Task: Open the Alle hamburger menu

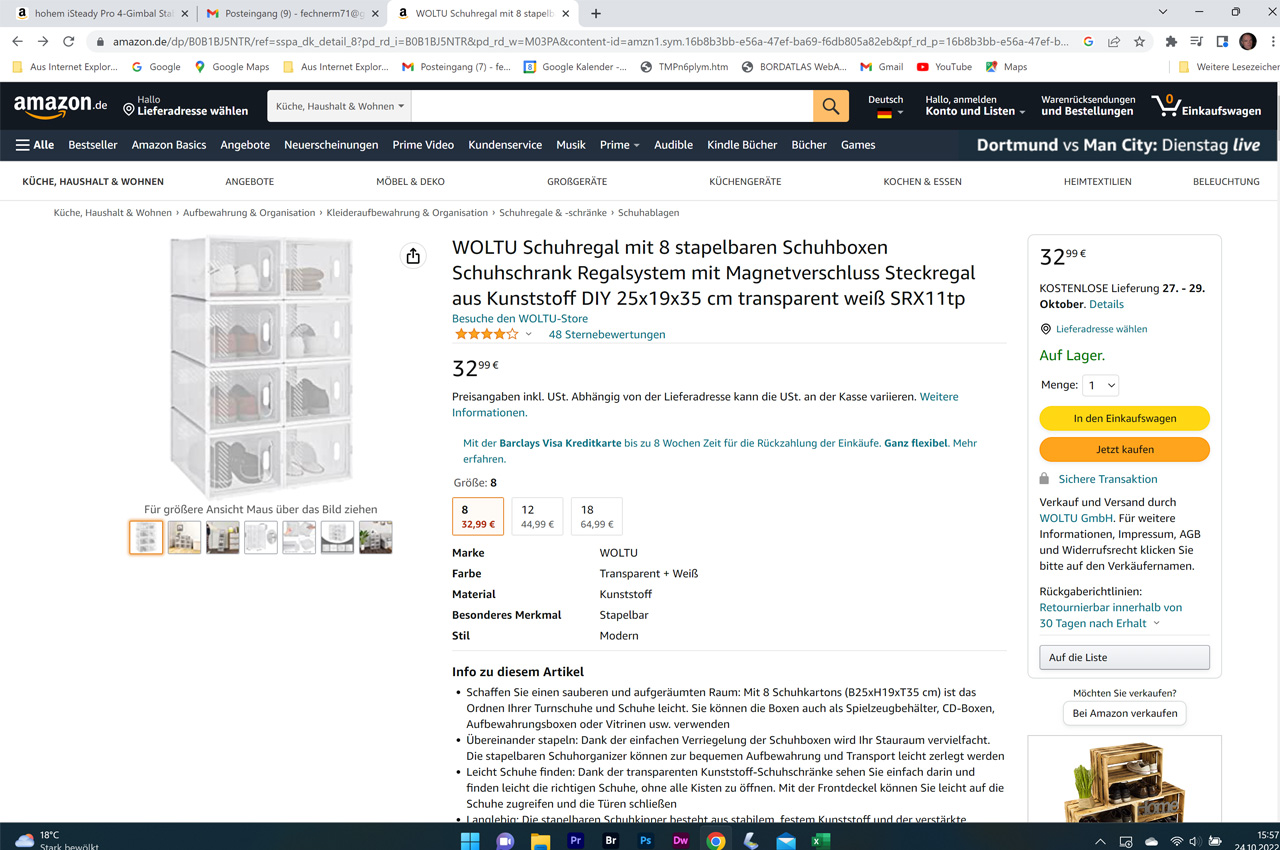Action: click(35, 145)
